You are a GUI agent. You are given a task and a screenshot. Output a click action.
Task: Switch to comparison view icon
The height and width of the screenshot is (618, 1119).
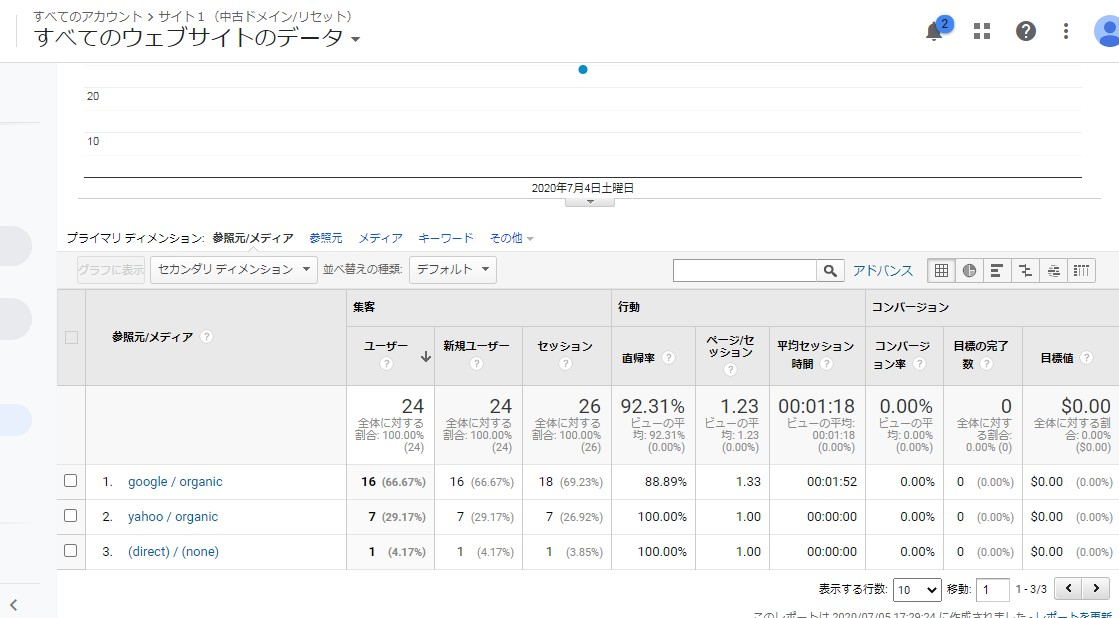pos(1025,270)
